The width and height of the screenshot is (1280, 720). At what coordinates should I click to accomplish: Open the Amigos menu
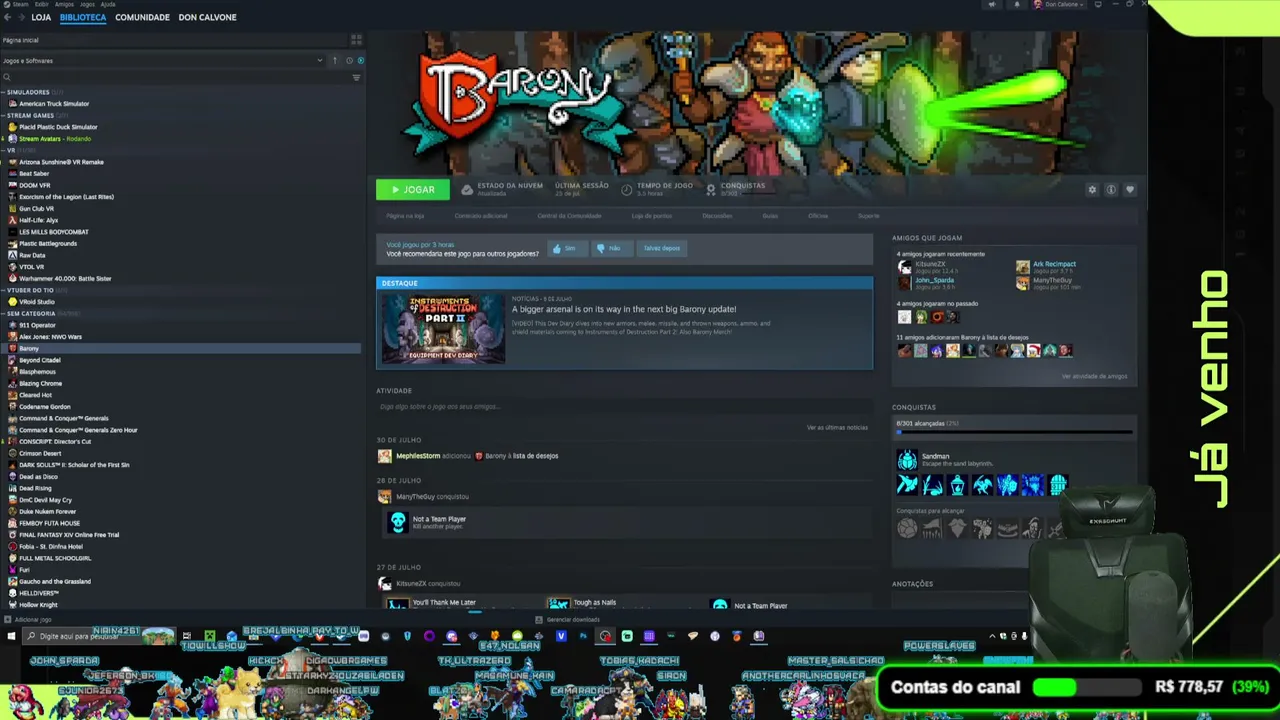[x=64, y=4]
